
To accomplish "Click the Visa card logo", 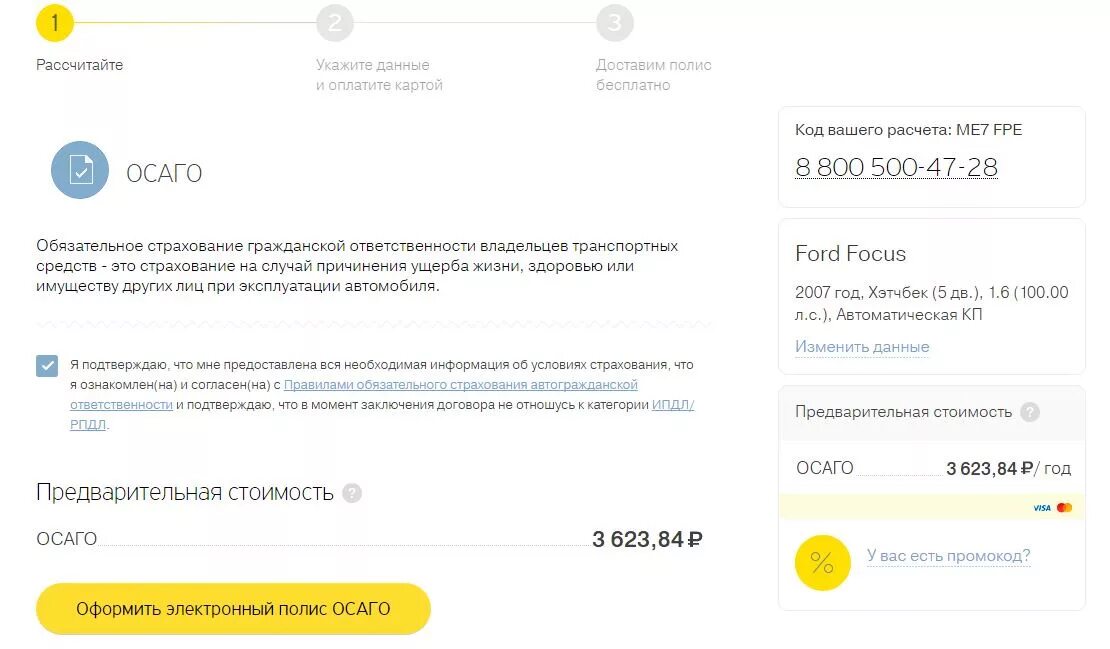I will (1041, 507).
